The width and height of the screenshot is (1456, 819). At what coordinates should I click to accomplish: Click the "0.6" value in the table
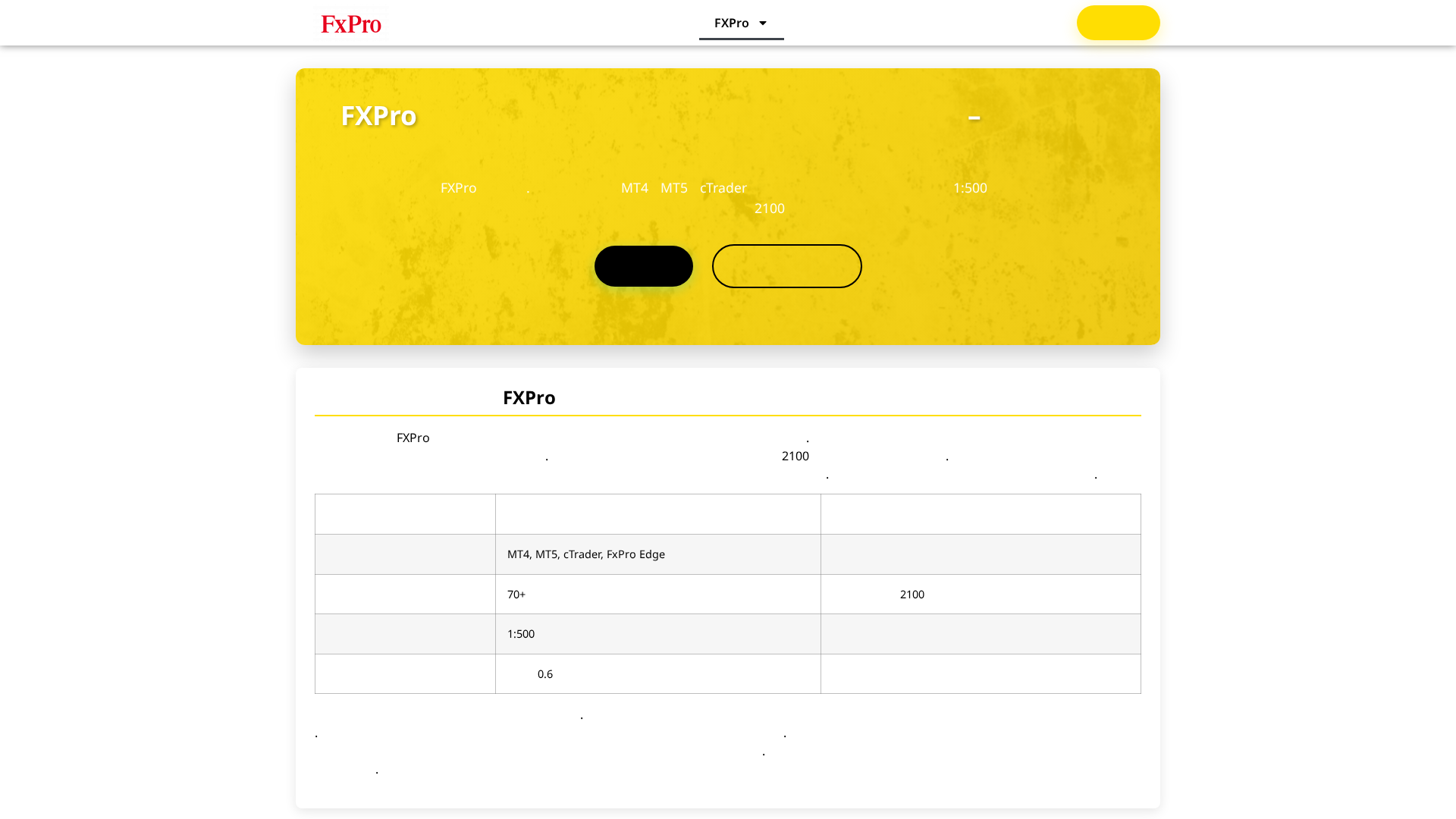coord(545,673)
